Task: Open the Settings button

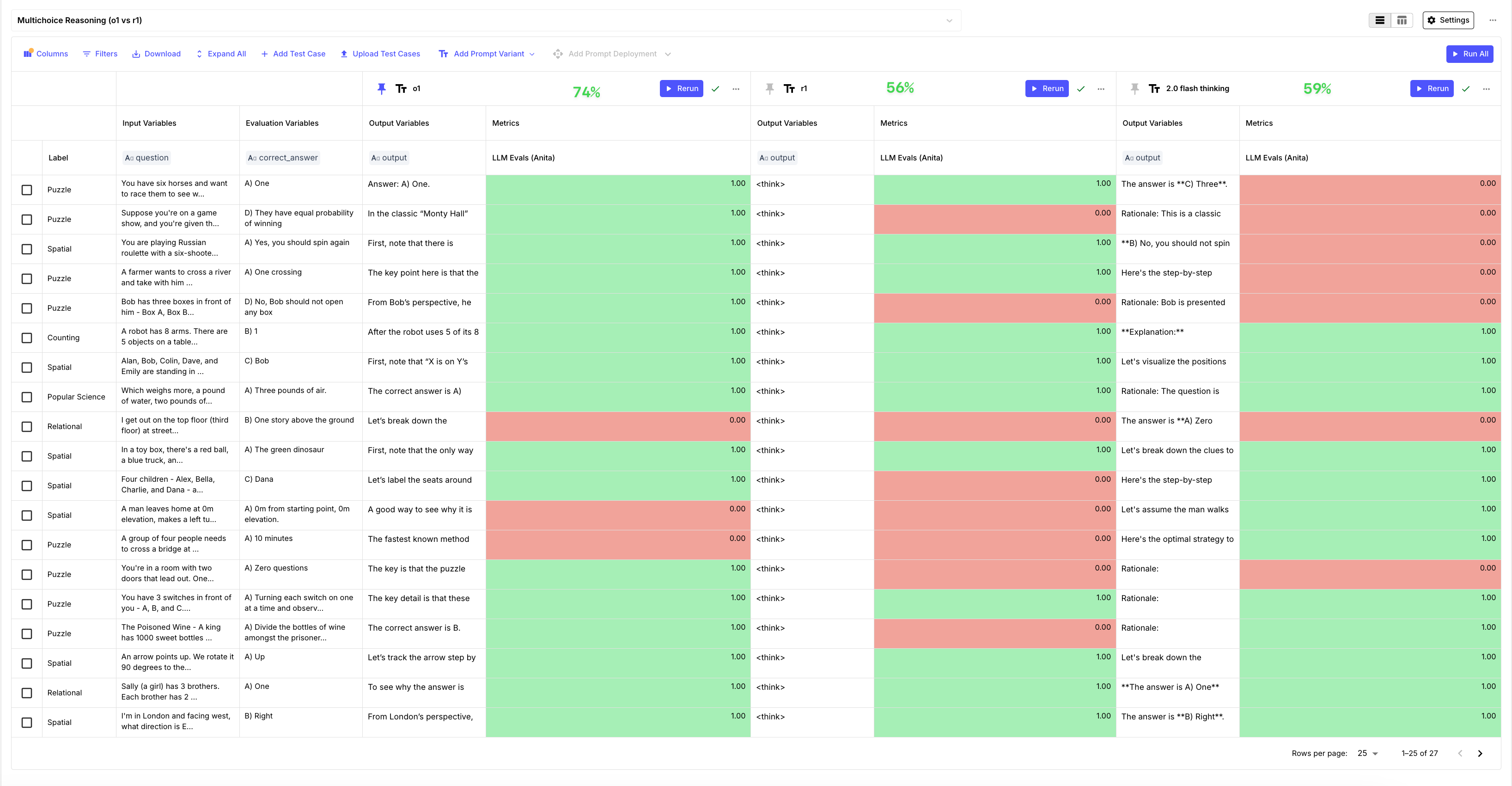Action: pyautogui.click(x=1448, y=20)
